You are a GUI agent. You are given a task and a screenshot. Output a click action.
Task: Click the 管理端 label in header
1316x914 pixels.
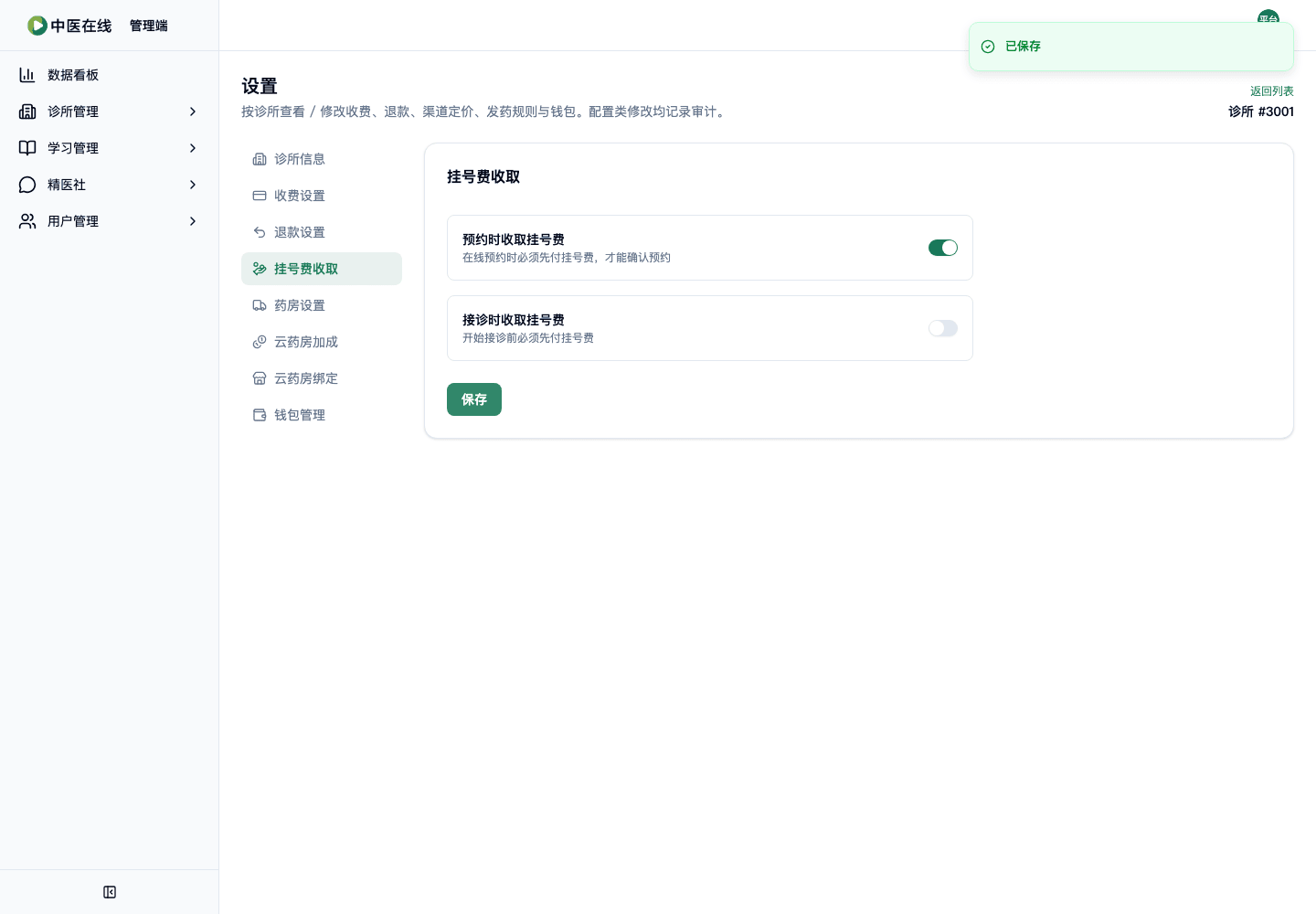tap(149, 26)
